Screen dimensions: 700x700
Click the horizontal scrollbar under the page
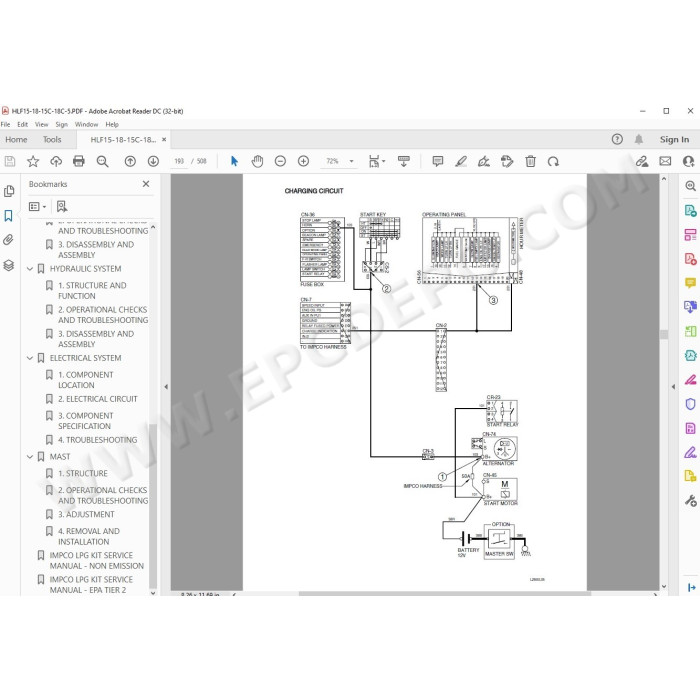click(445, 594)
